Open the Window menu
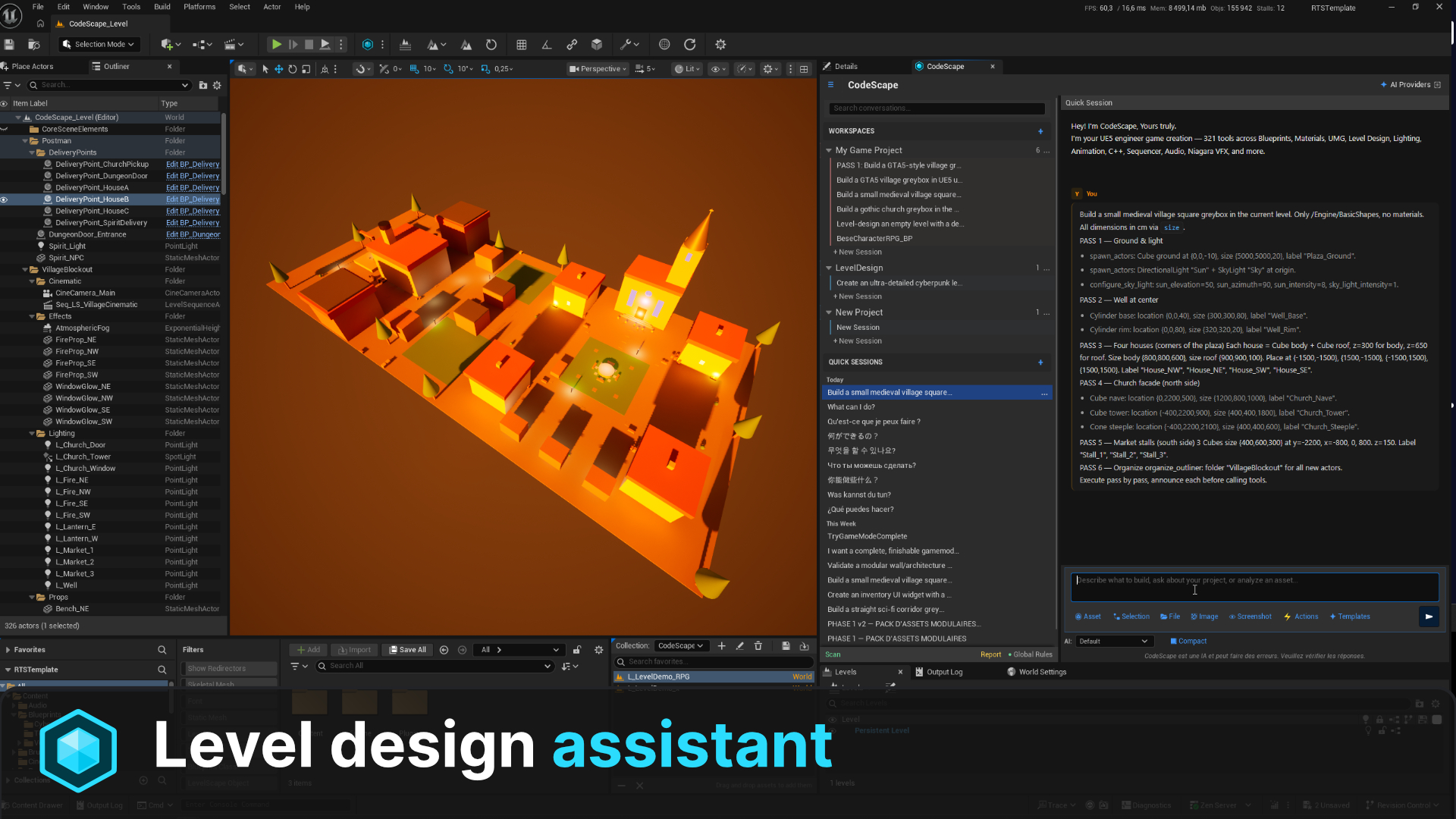Image resolution: width=1456 pixels, height=819 pixels. point(96,7)
